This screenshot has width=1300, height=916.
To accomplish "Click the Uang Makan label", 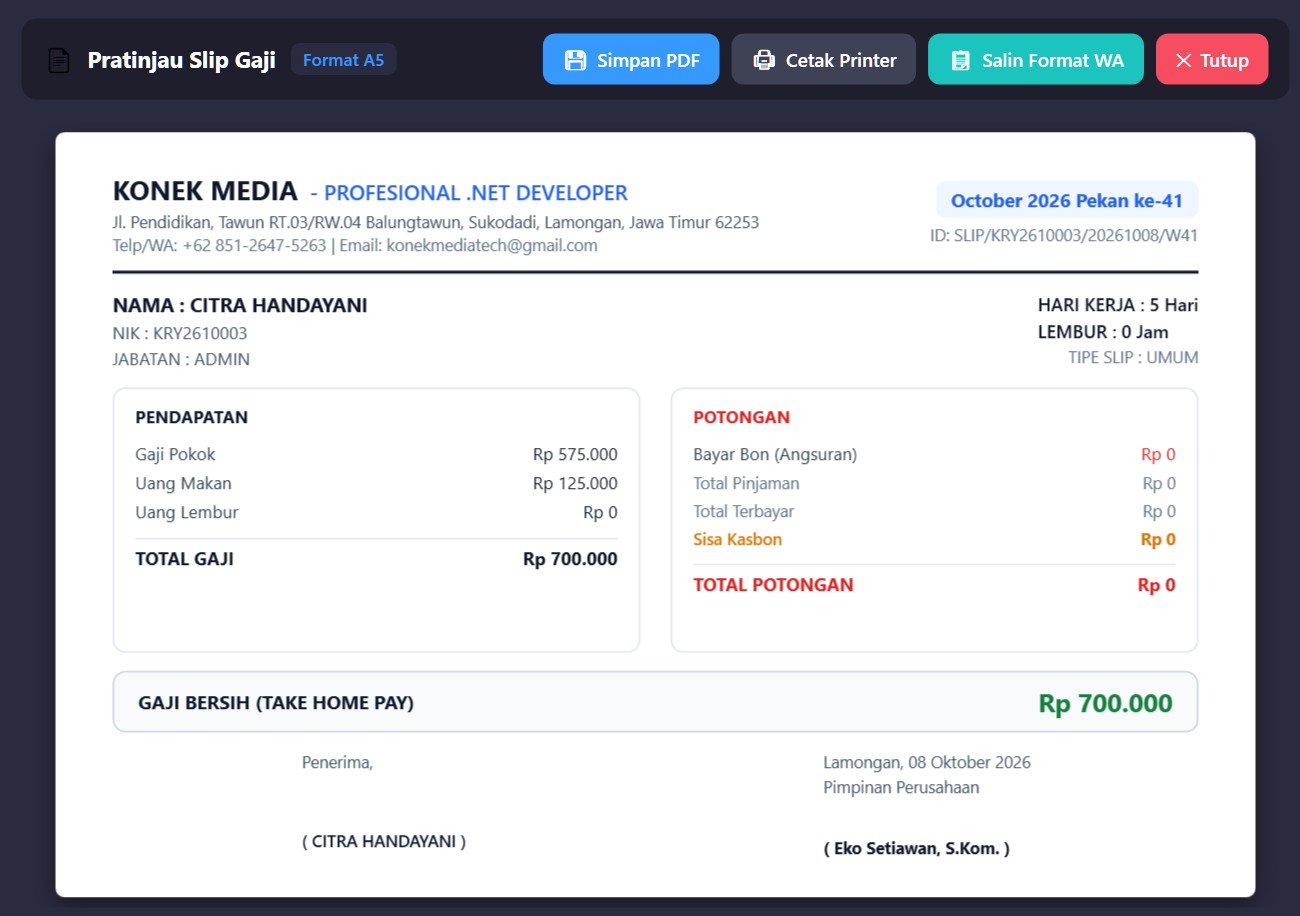I will point(184,483).
